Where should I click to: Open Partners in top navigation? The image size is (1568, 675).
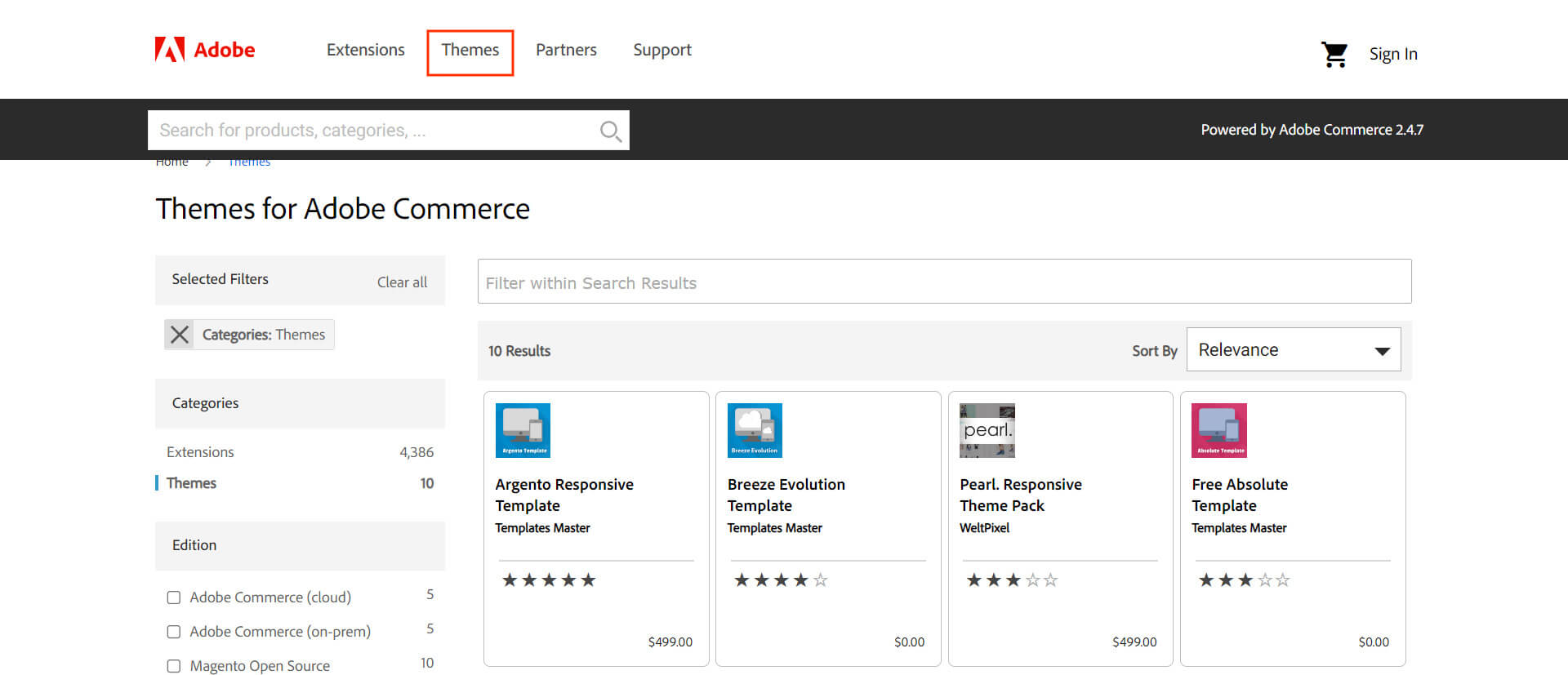[566, 51]
